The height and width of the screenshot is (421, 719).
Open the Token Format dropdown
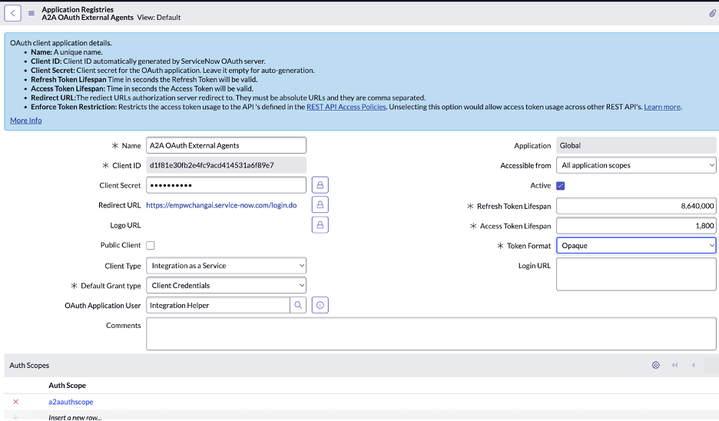click(636, 245)
